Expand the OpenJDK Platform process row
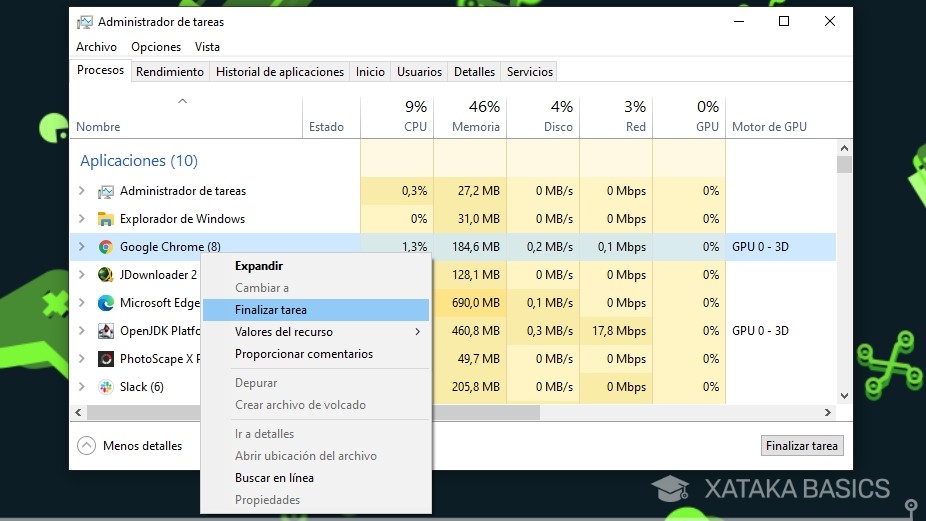Image resolution: width=926 pixels, height=521 pixels. coord(82,330)
